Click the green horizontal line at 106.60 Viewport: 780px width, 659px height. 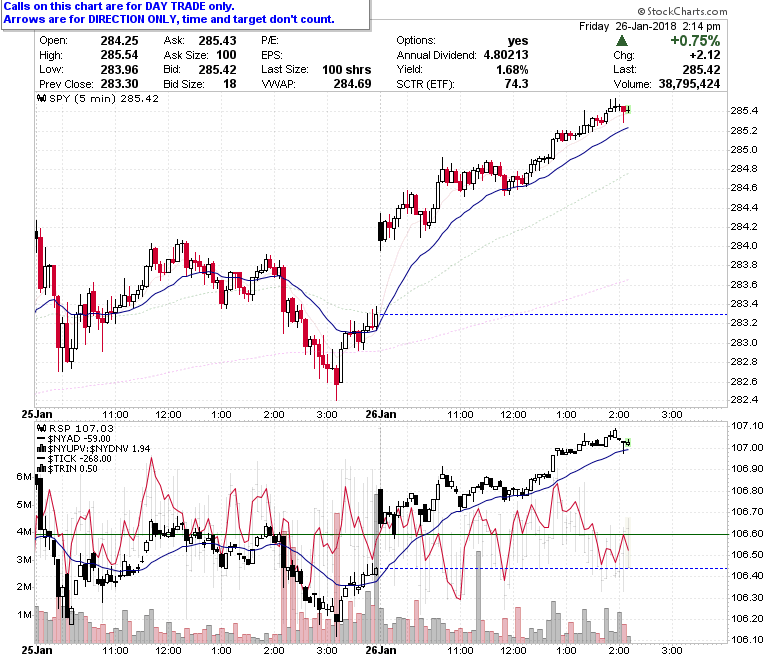pyautogui.click(x=381, y=534)
